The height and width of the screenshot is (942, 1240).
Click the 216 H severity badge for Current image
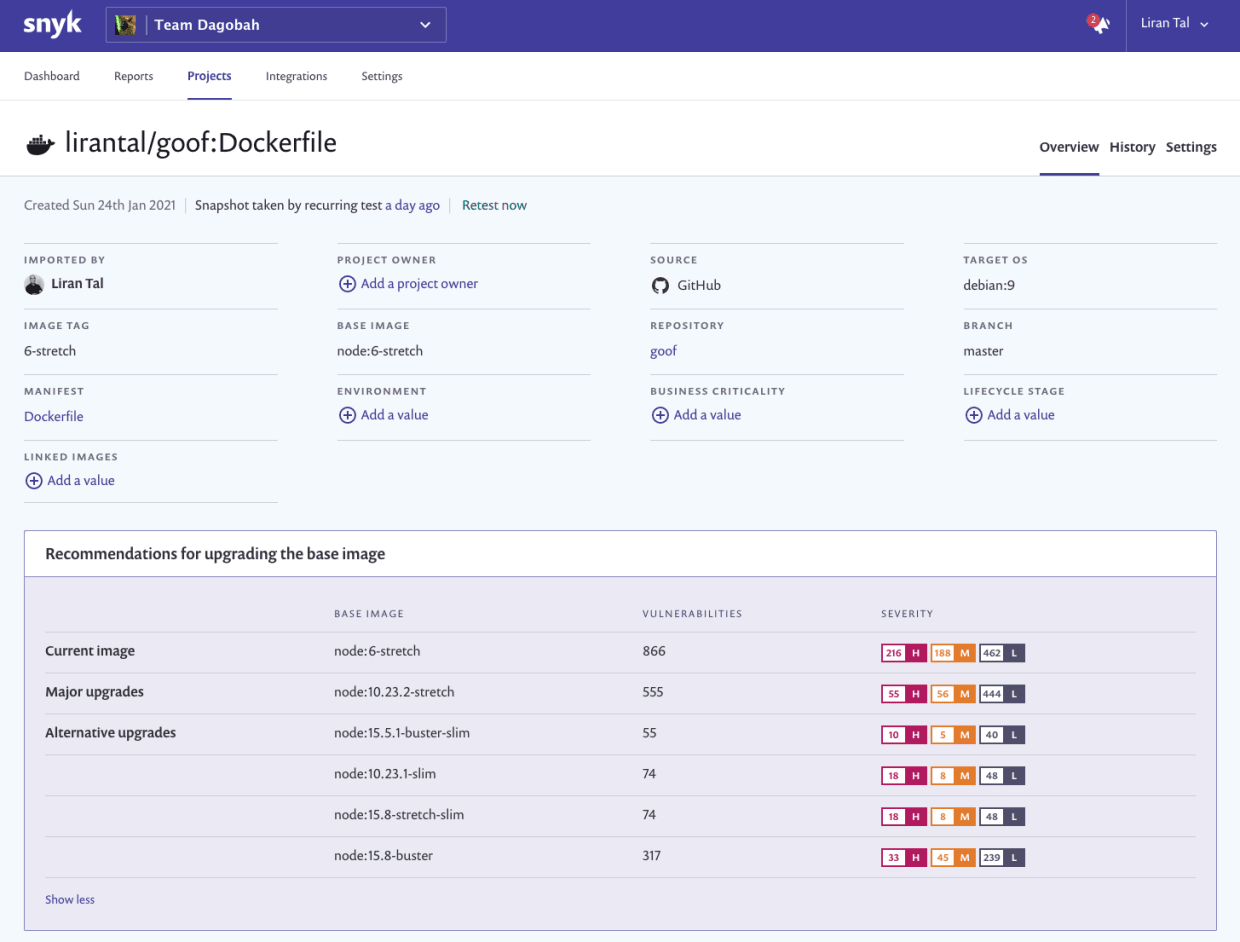903,653
